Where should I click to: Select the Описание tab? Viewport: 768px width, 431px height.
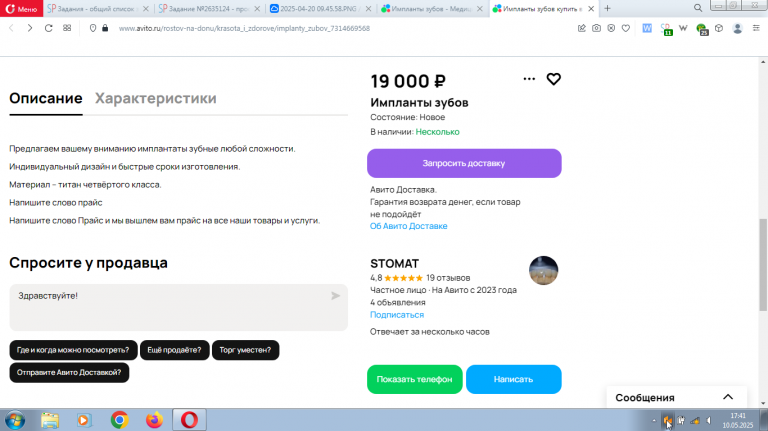click(46, 98)
